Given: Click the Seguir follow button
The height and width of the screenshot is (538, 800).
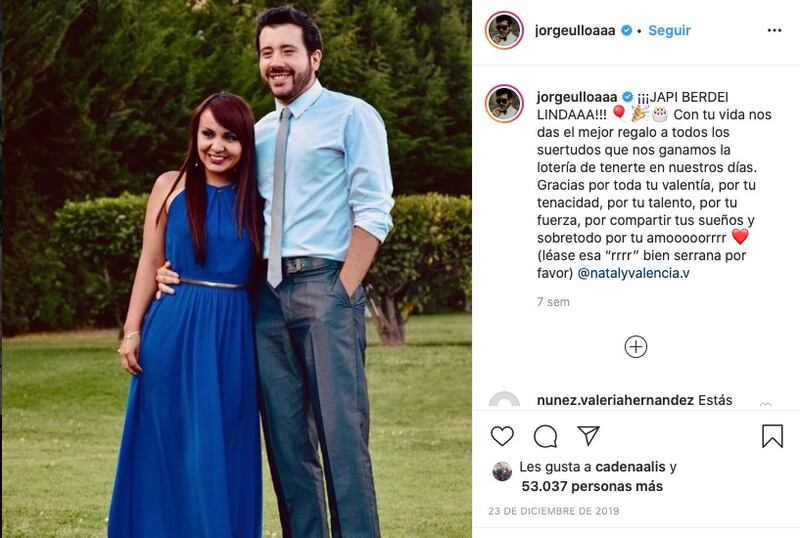Looking at the screenshot, I should tap(669, 31).
